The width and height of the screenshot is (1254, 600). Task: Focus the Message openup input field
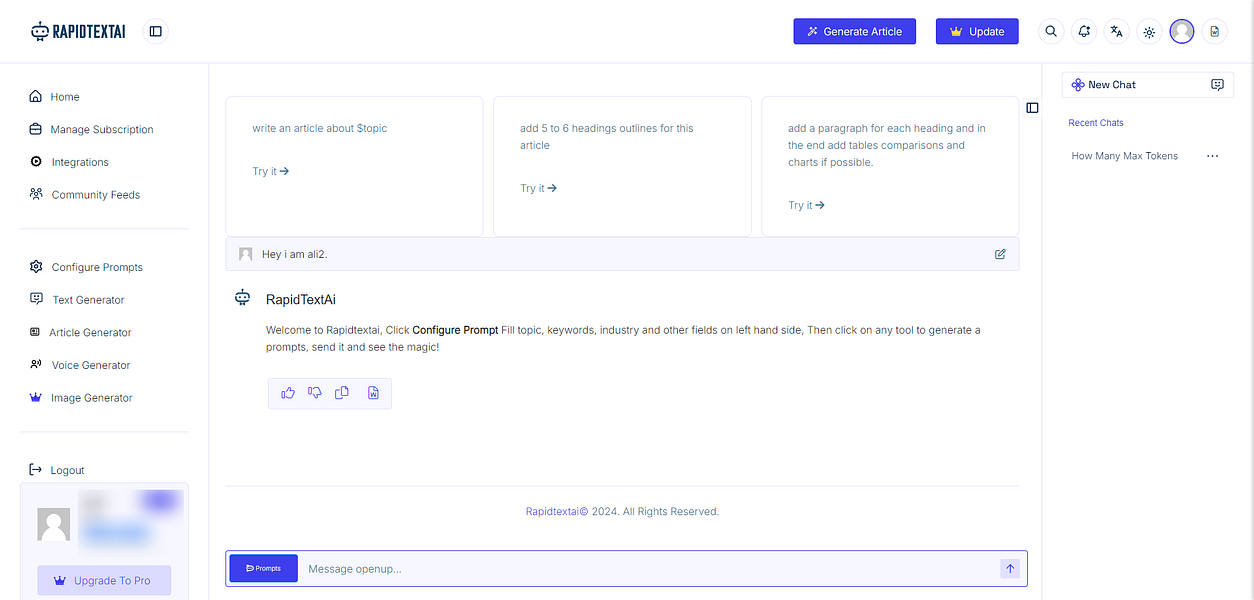click(649, 569)
